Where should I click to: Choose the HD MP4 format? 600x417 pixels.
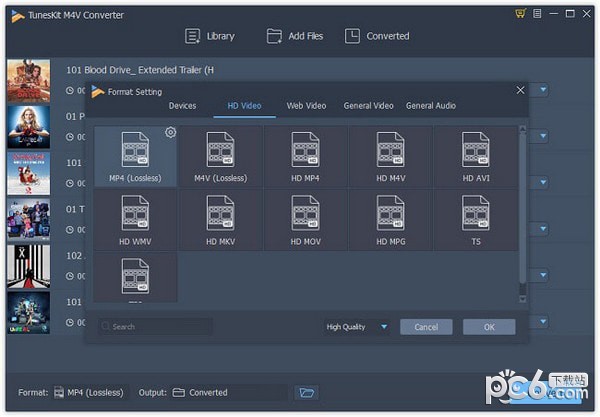pos(305,156)
